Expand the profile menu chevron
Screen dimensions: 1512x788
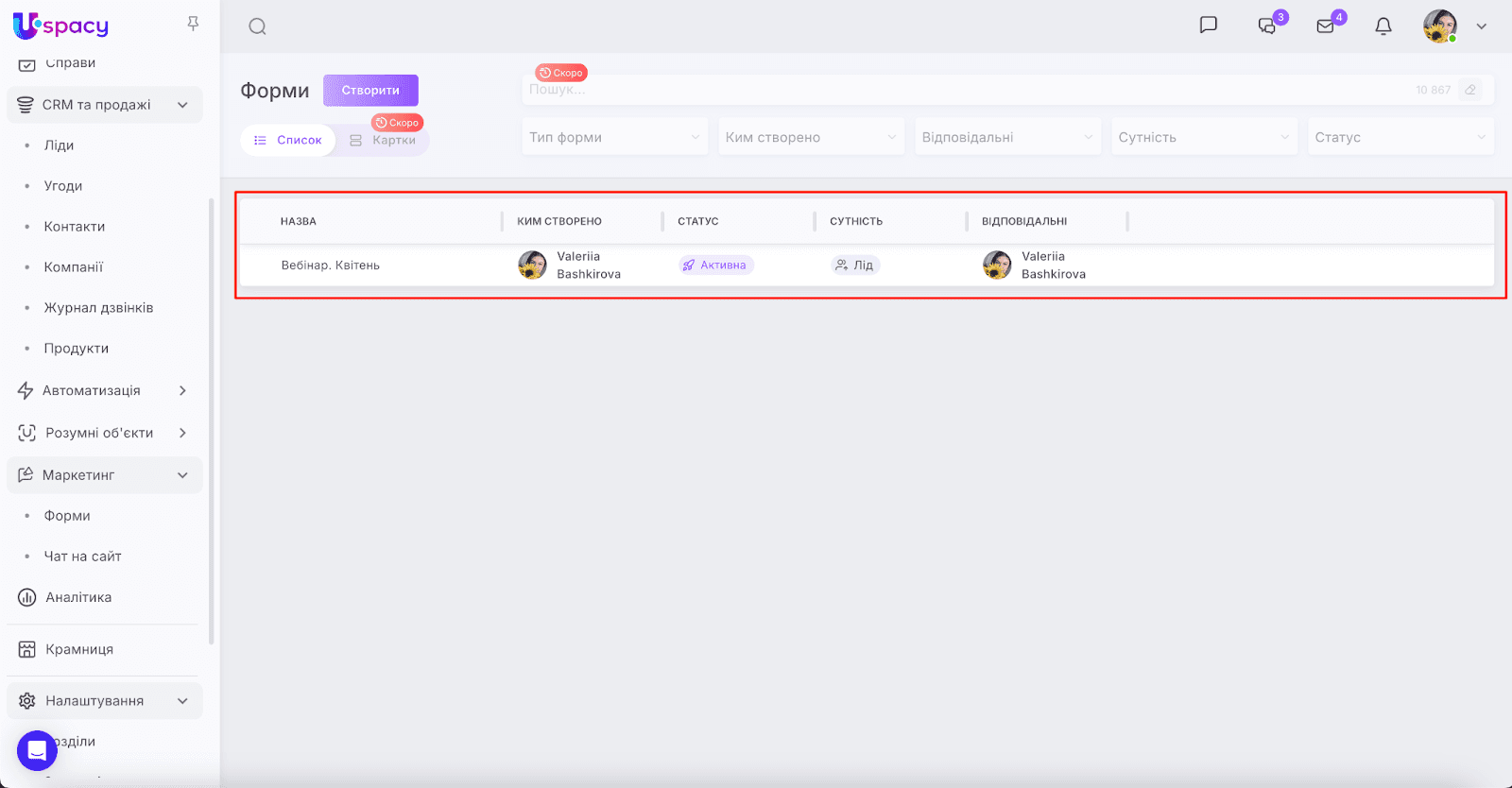[1482, 26]
